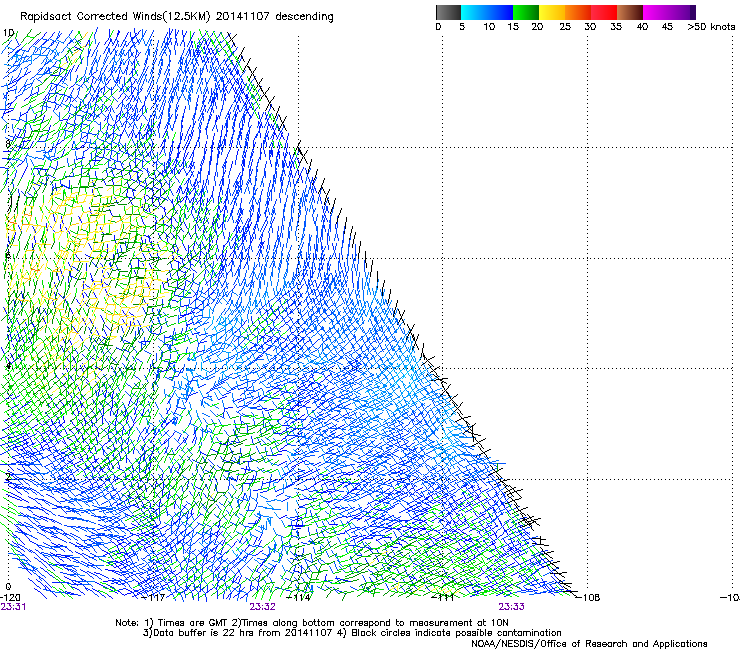Click the gray 0-5 knots legend color band
The height and width of the screenshot is (650, 740).
click(448, 12)
